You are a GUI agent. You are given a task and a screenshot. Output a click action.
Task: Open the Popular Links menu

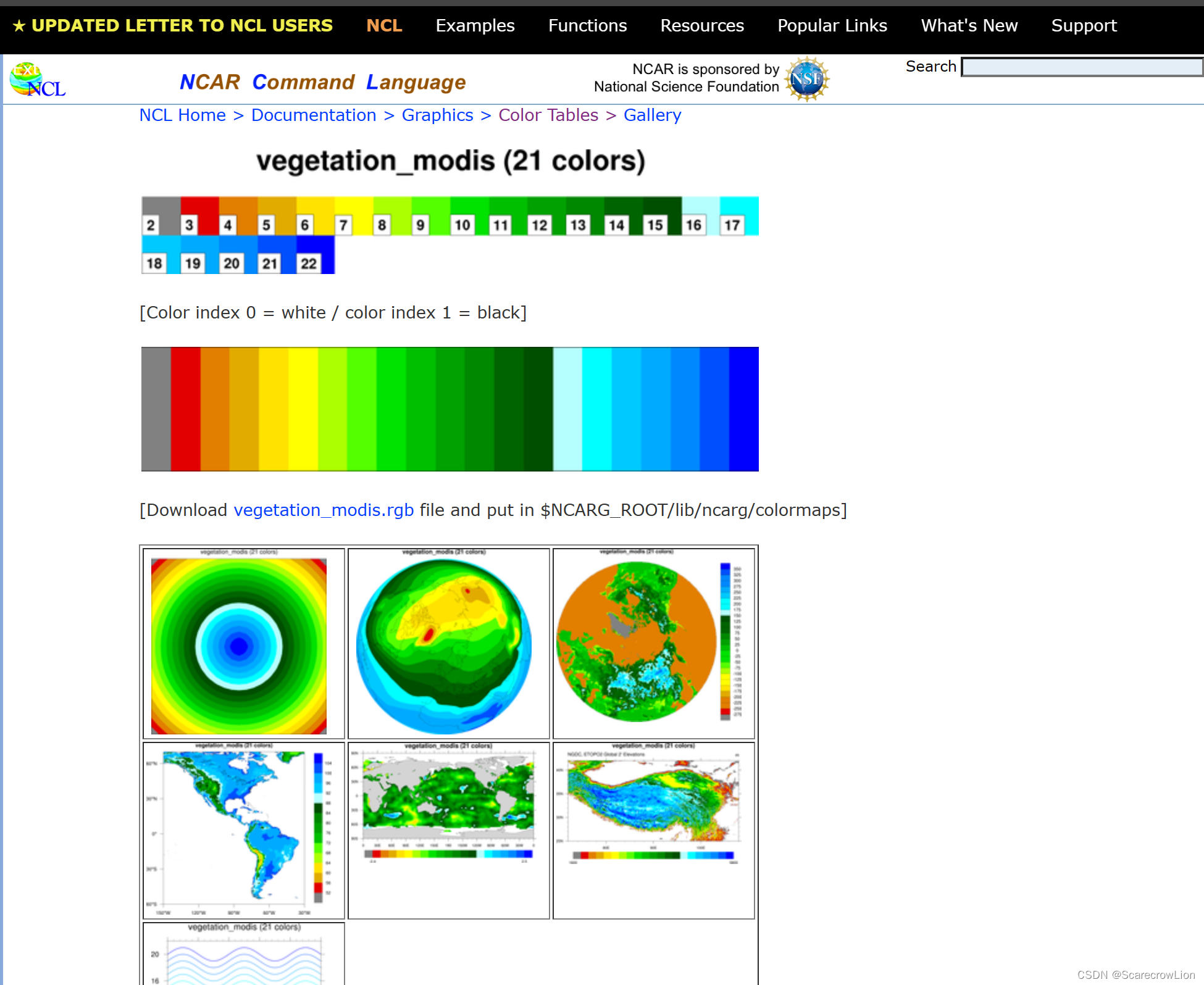[x=832, y=26]
